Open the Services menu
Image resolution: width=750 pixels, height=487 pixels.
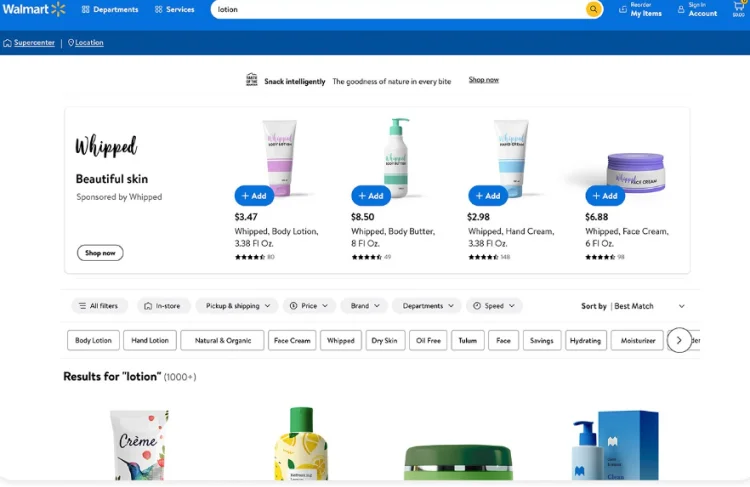pos(175,9)
